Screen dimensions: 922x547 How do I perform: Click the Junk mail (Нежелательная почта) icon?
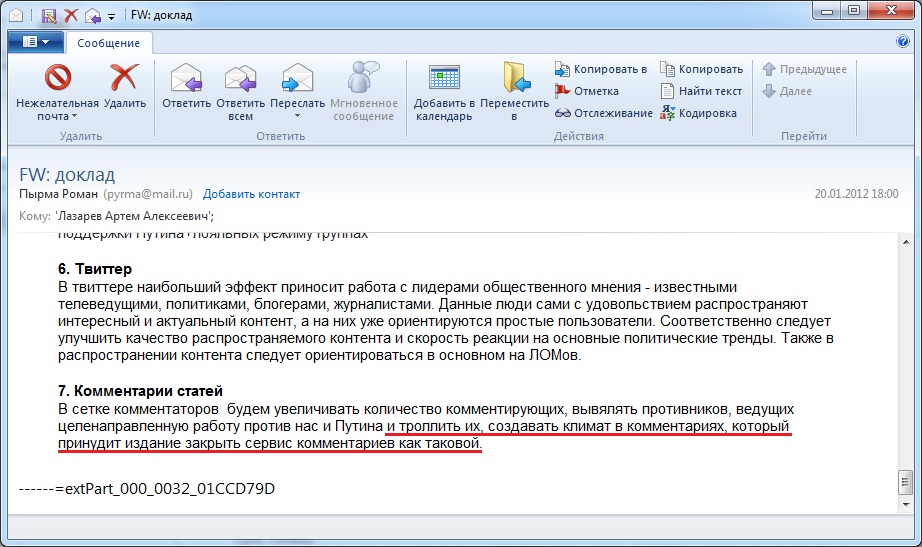(57, 78)
